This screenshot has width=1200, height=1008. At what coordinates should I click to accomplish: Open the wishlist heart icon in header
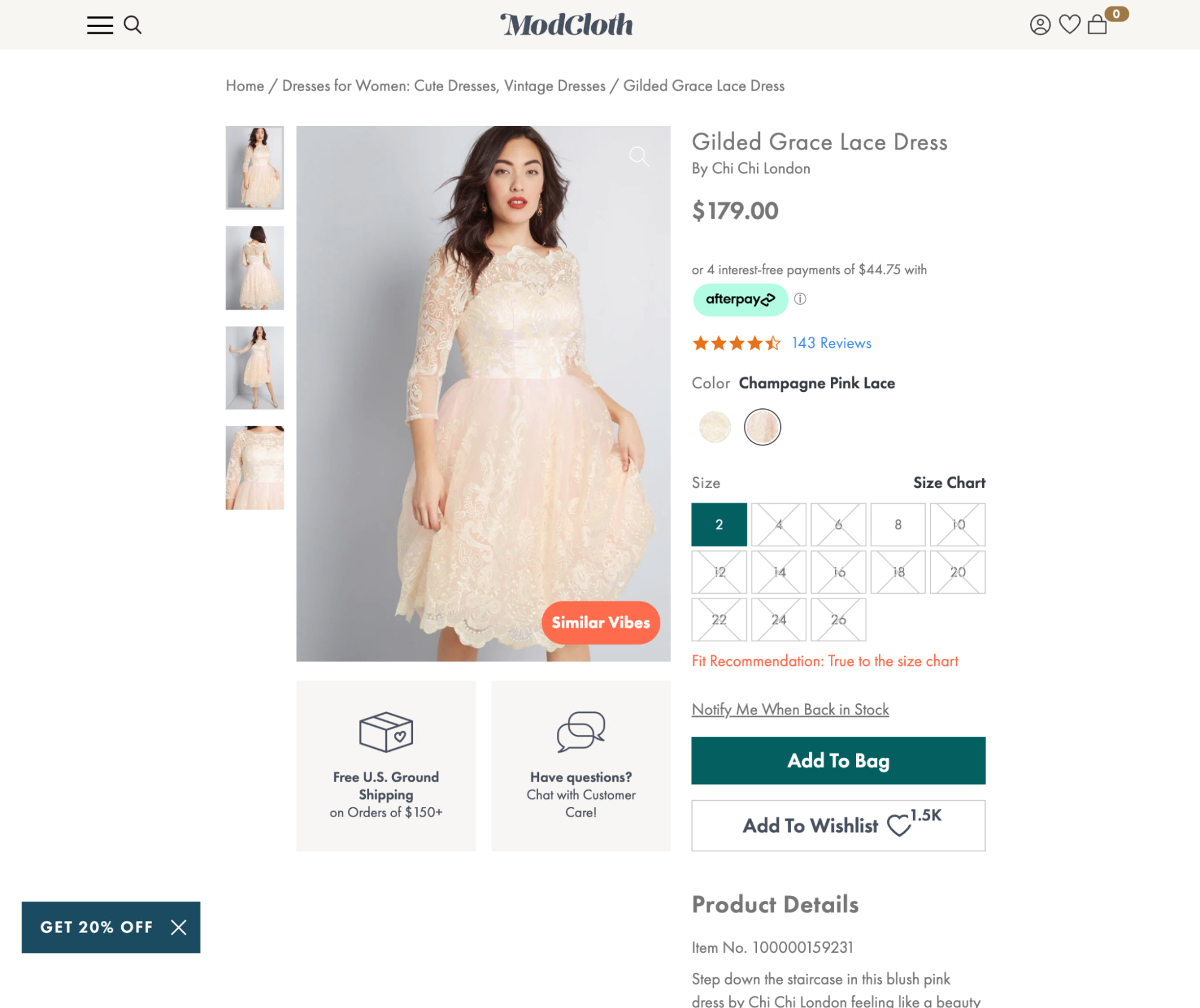(x=1069, y=25)
